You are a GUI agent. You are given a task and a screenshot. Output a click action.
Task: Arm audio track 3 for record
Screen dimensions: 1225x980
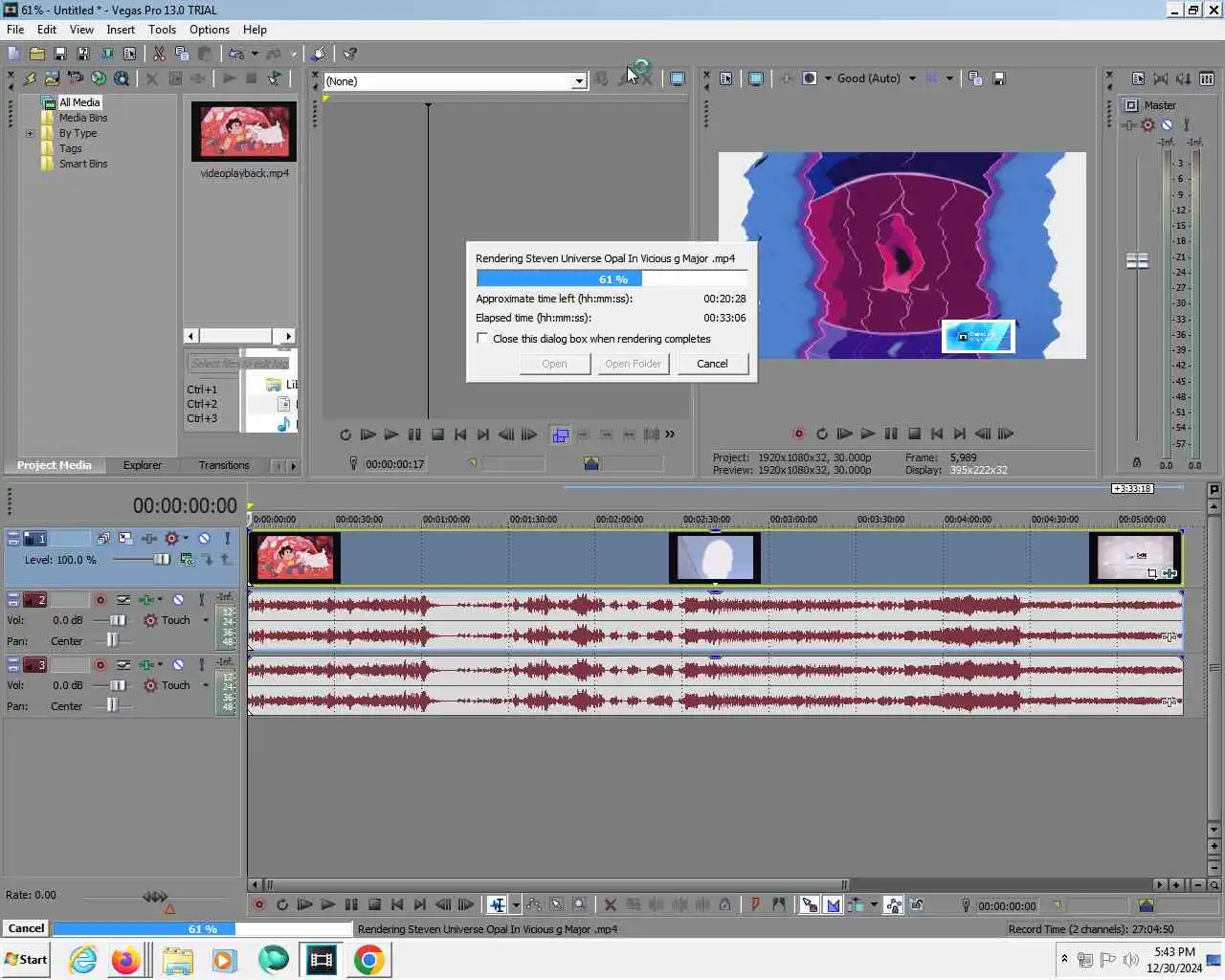point(100,664)
